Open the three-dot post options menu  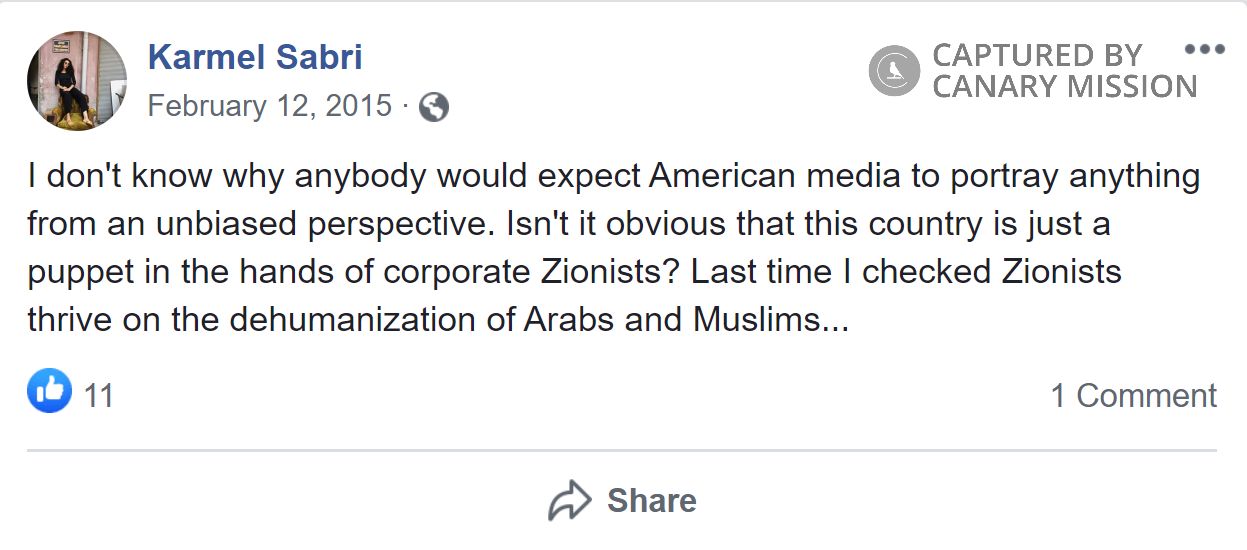(x=1204, y=50)
